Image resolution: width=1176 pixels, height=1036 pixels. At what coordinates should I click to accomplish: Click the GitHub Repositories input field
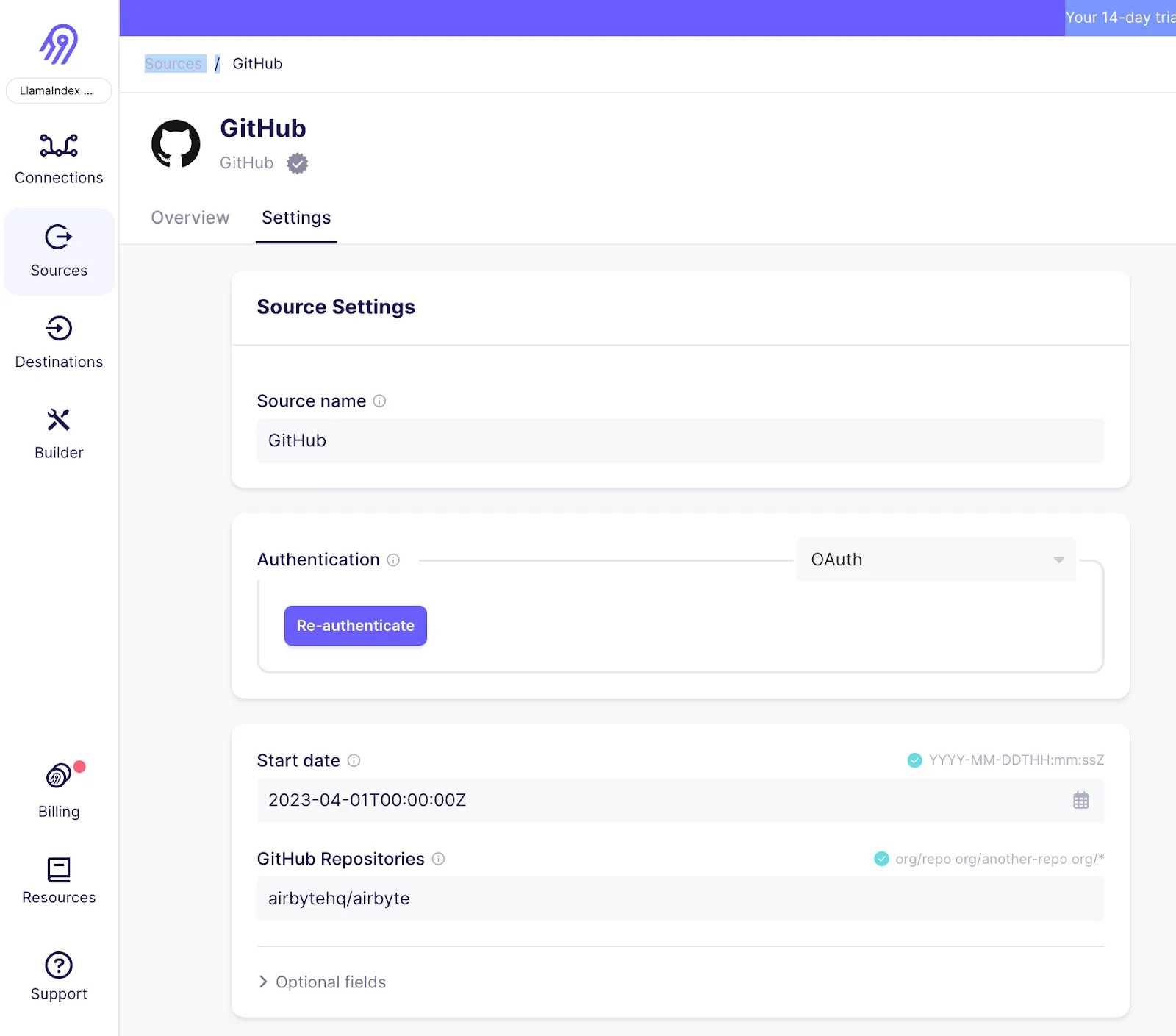tap(680, 899)
